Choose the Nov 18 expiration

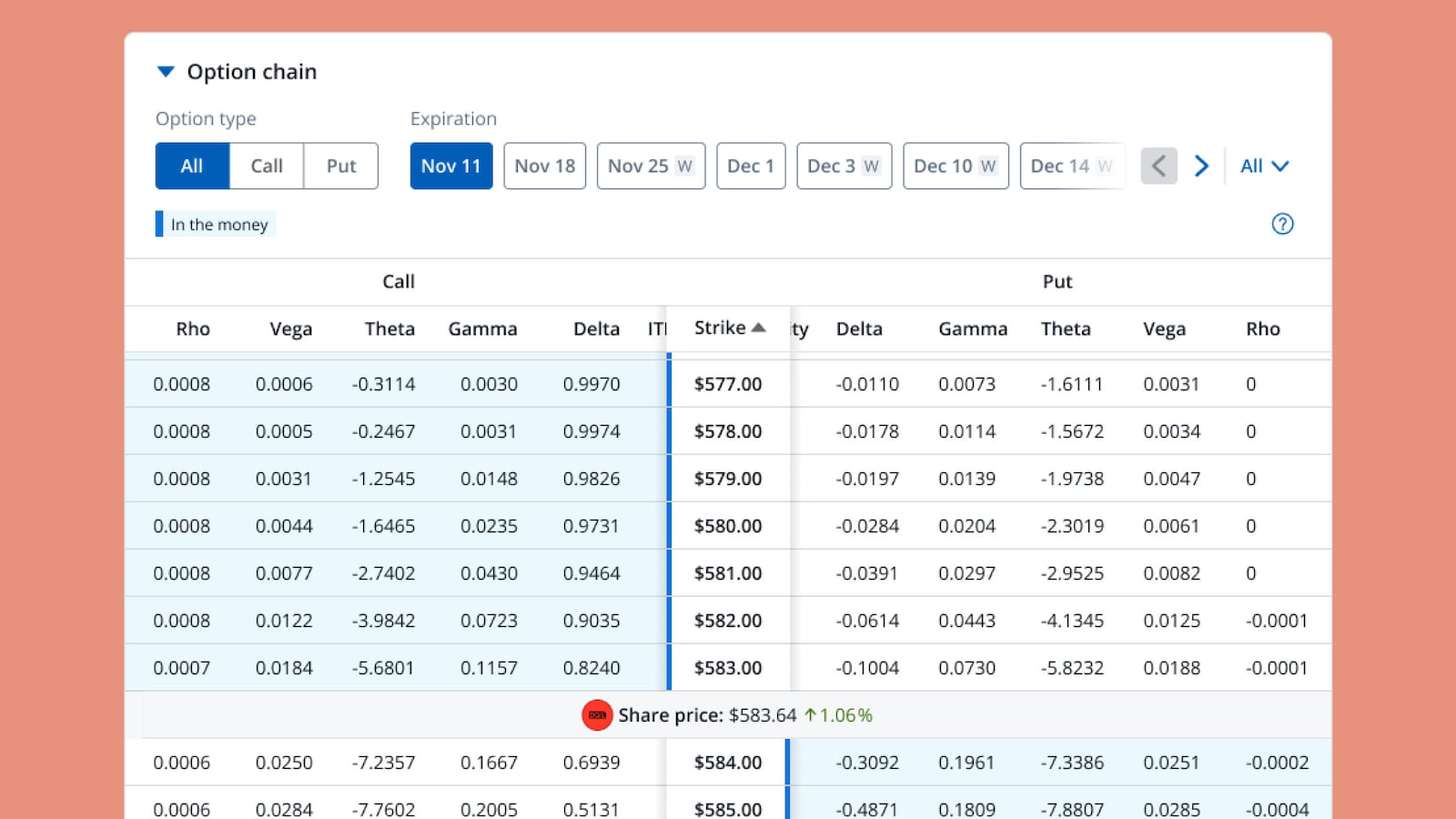click(544, 166)
